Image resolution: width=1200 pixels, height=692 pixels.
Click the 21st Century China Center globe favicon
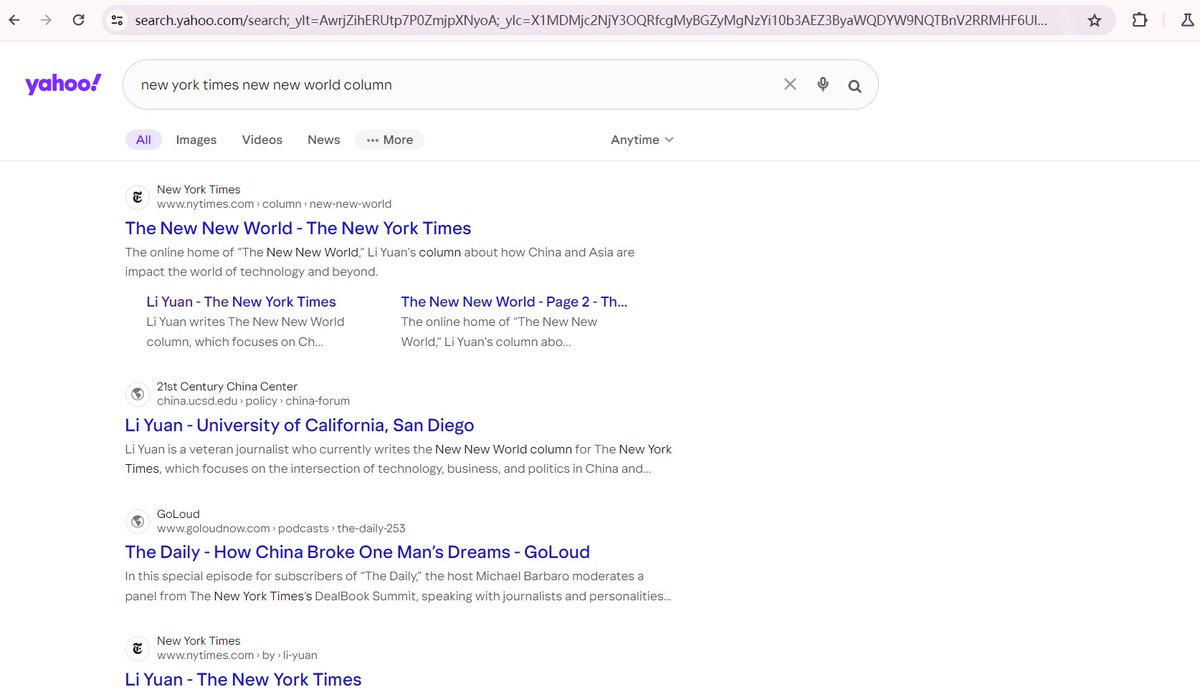tap(137, 394)
